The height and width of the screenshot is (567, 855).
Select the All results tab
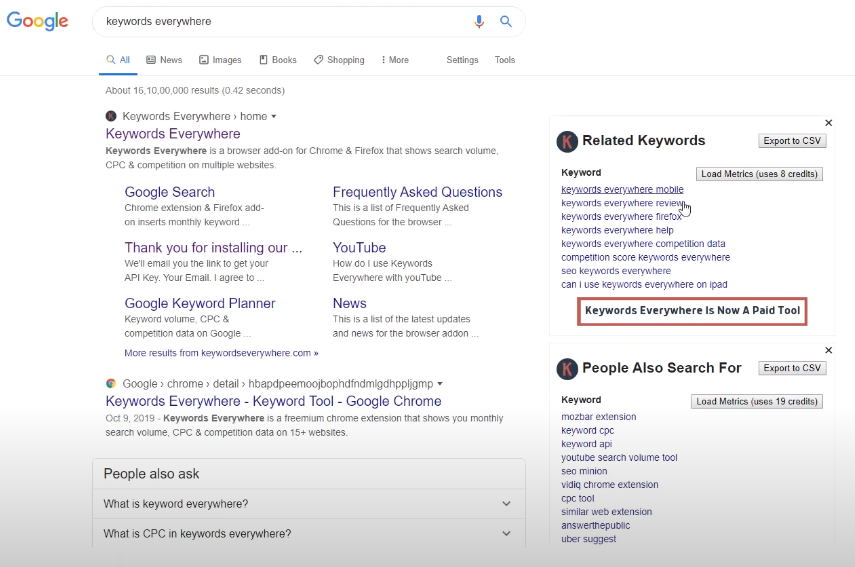pos(118,60)
